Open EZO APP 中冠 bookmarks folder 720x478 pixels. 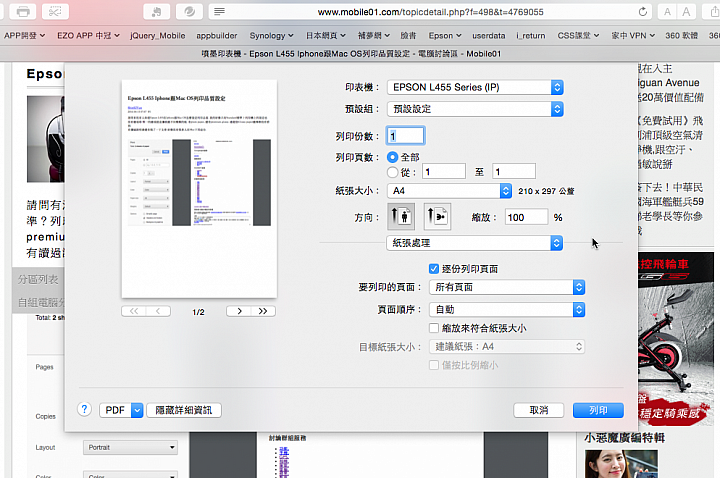[x=88, y=35]
